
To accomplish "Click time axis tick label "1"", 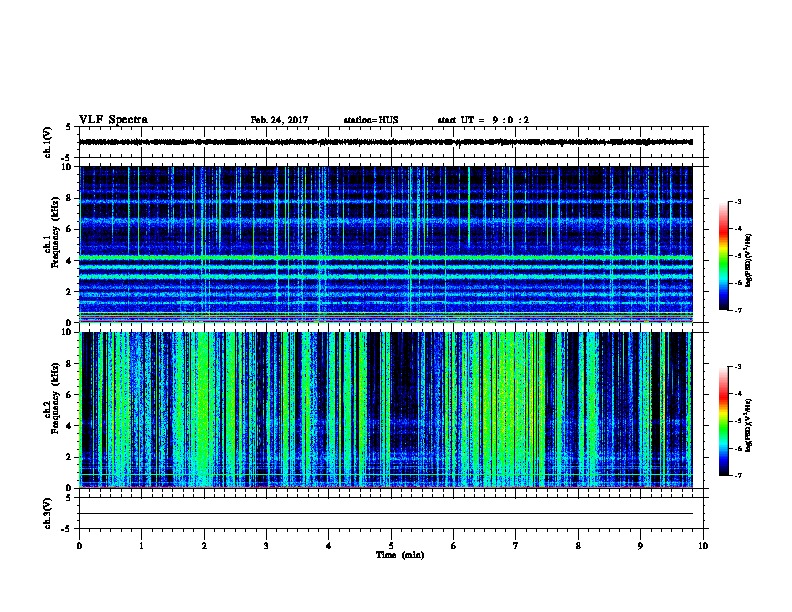I will (142, 546).
